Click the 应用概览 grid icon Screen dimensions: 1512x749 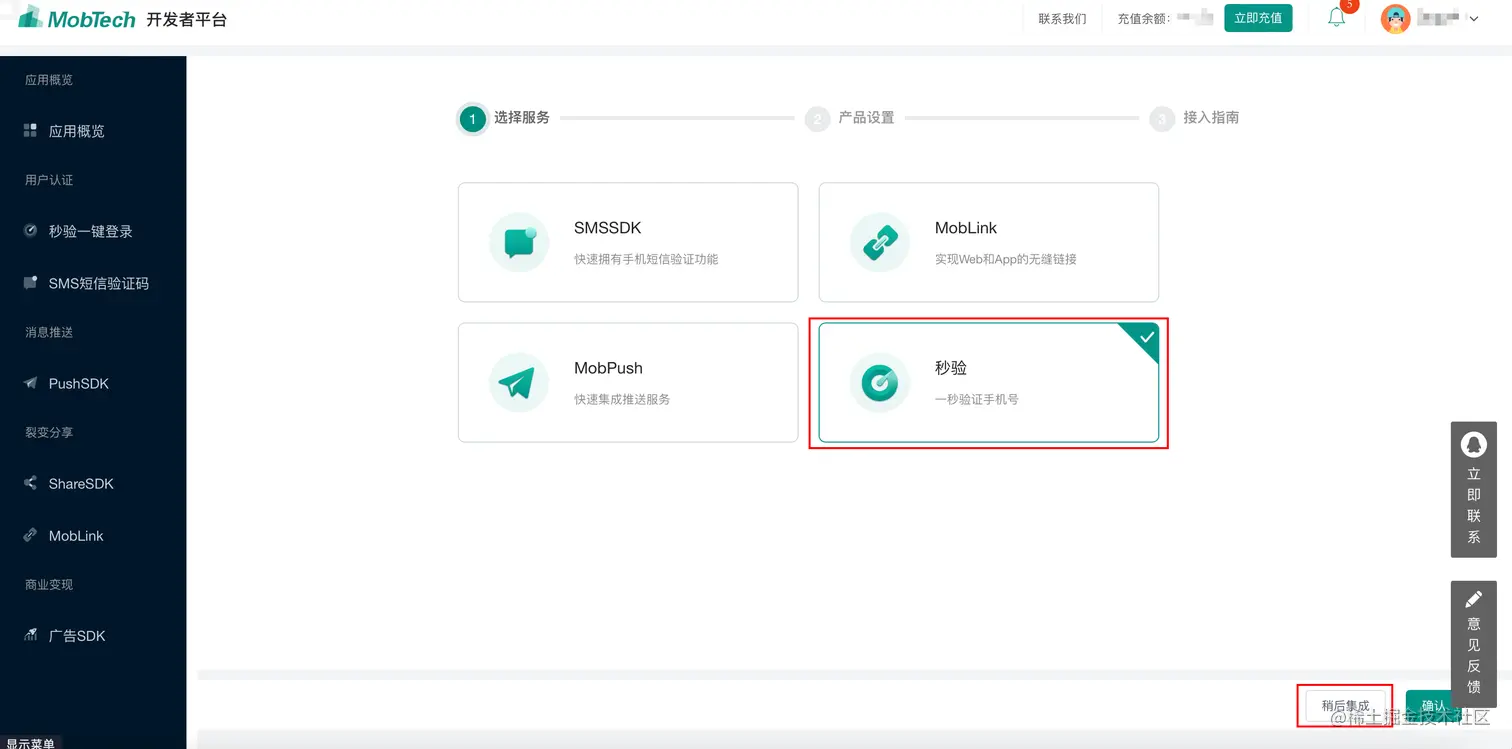(x=30, y=130)
